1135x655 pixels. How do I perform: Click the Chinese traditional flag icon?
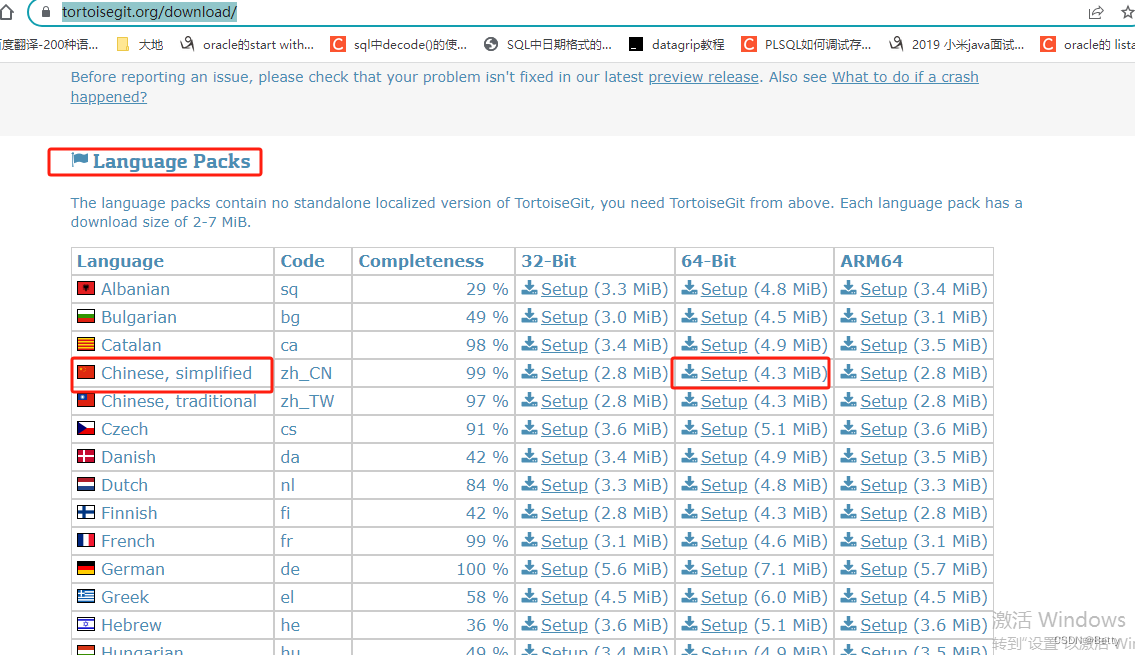[x=86, y=400]
